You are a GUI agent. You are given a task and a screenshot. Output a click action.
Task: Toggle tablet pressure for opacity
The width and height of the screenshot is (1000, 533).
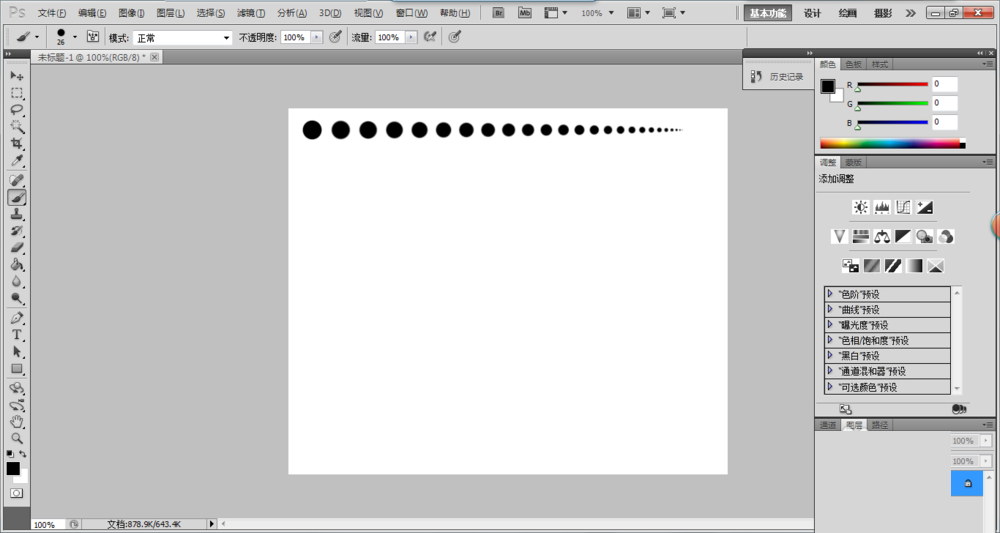point(335,37)
